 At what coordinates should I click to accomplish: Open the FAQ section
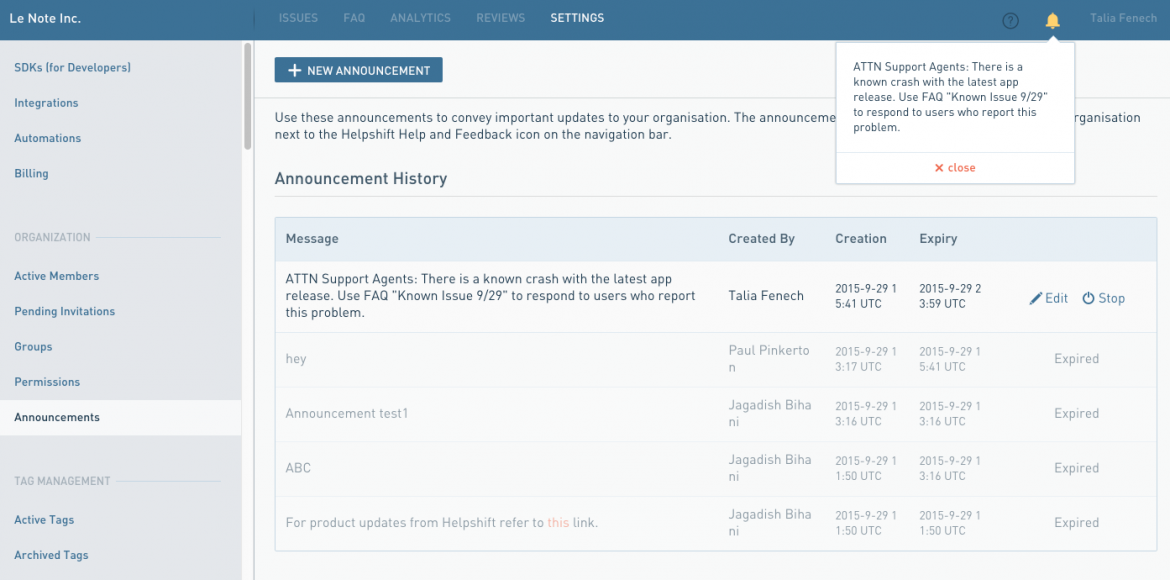point(354,17)
